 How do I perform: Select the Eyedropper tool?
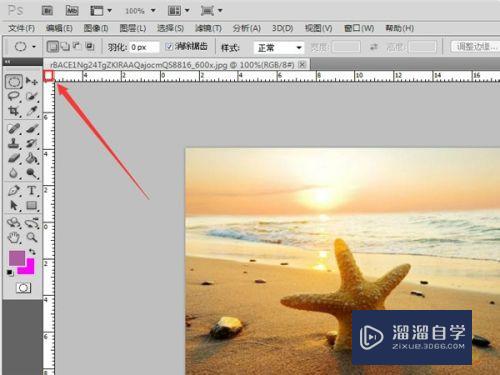[32, 111]
